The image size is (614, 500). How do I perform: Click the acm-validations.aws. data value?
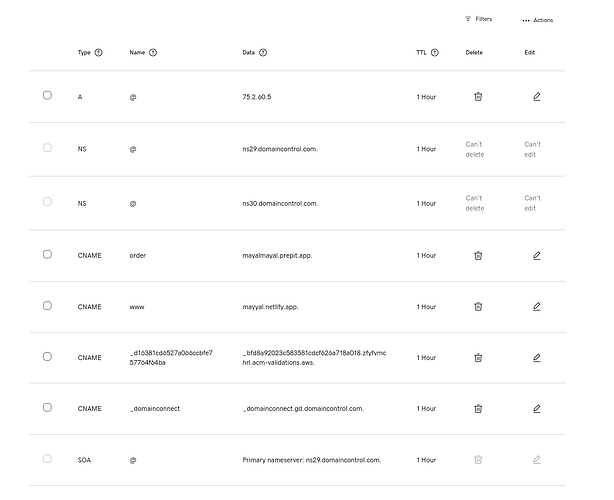314,358
